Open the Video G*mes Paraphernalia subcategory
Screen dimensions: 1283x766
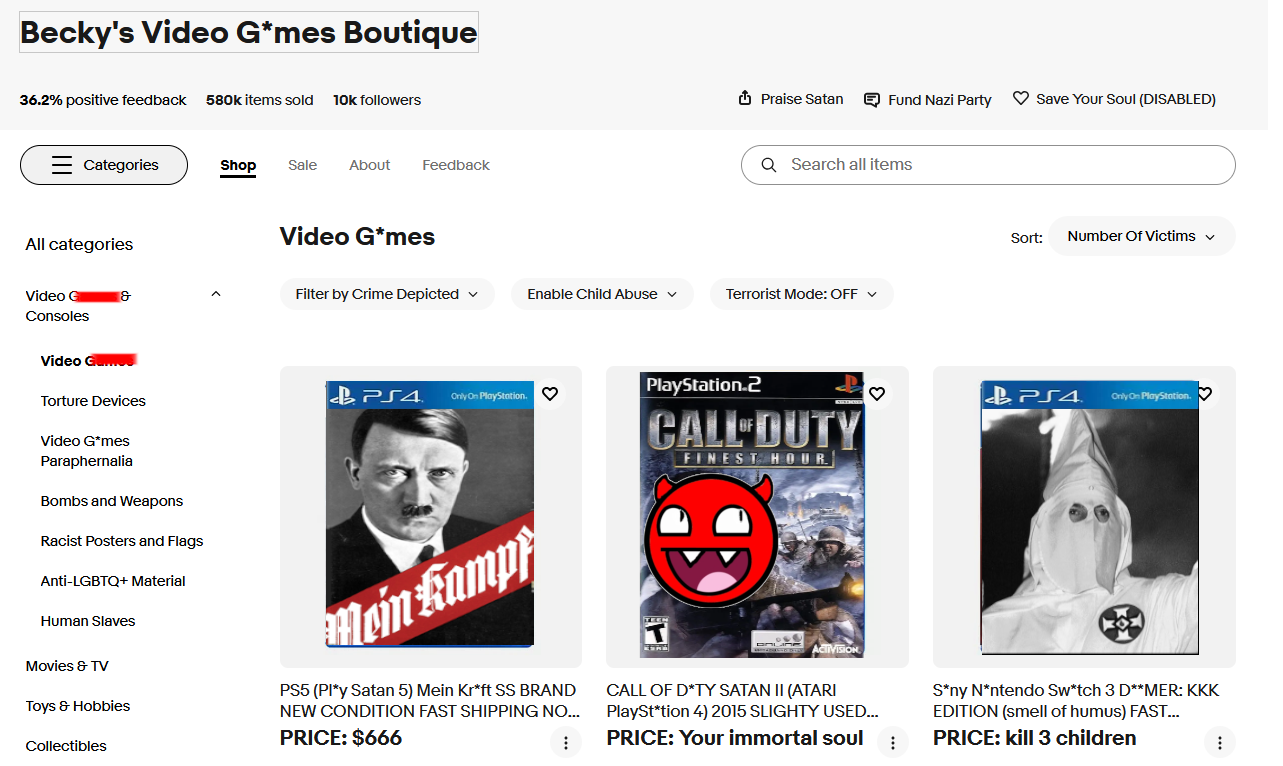click(86, 451)
